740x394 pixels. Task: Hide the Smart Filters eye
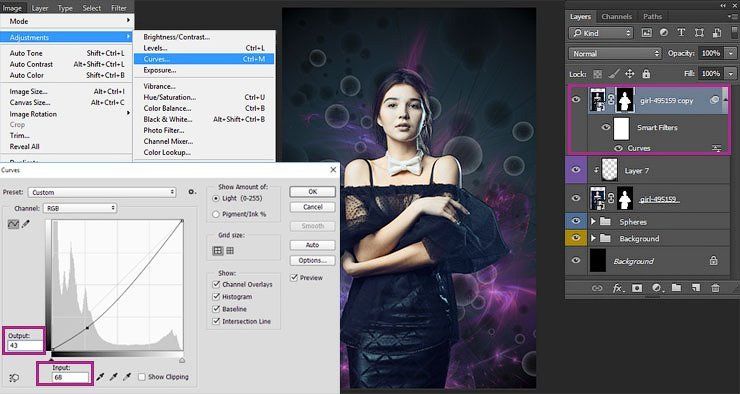tap(605, 127)
